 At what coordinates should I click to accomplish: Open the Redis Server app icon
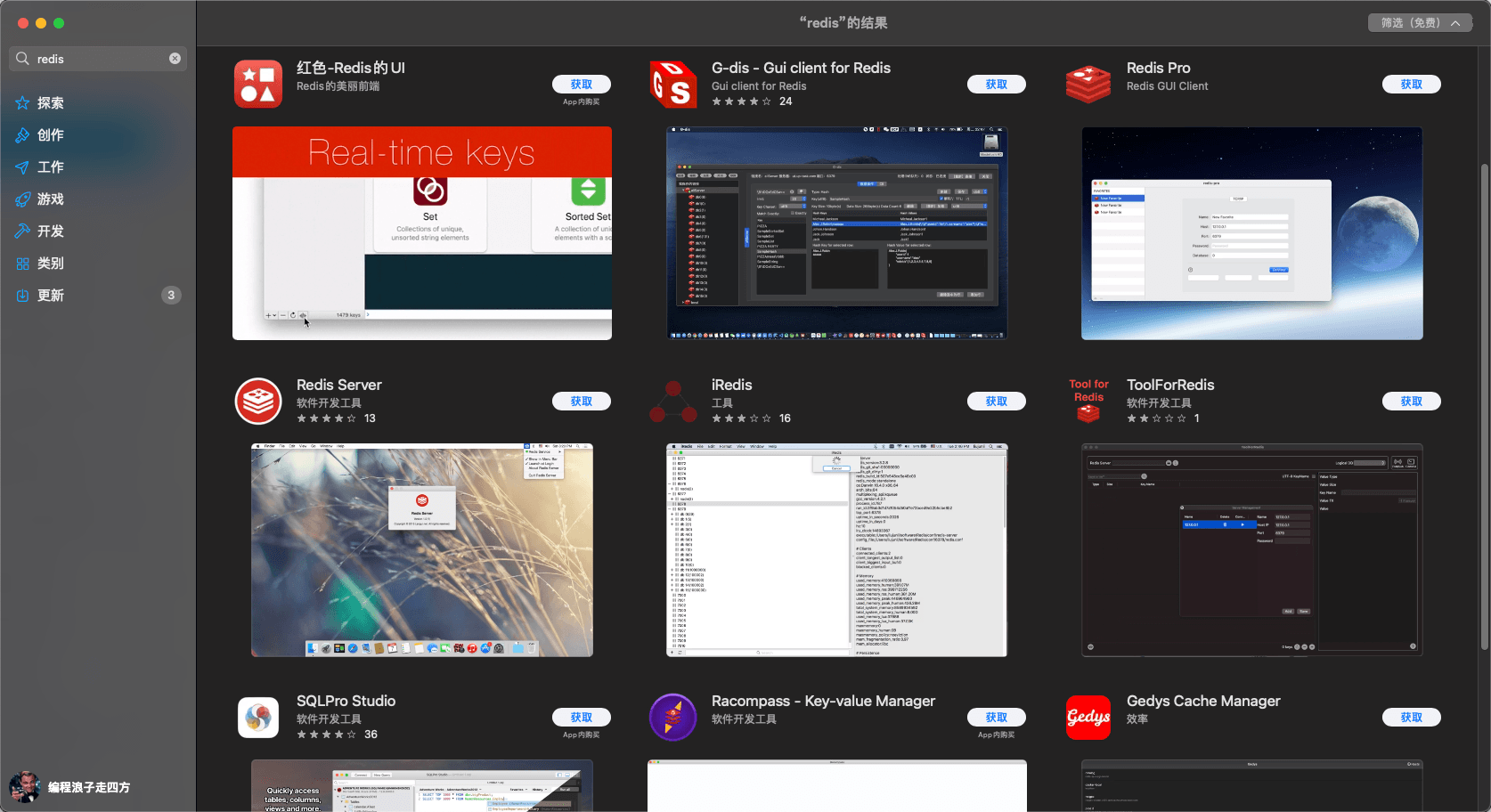pyautogui.click(x=258, y=401)
